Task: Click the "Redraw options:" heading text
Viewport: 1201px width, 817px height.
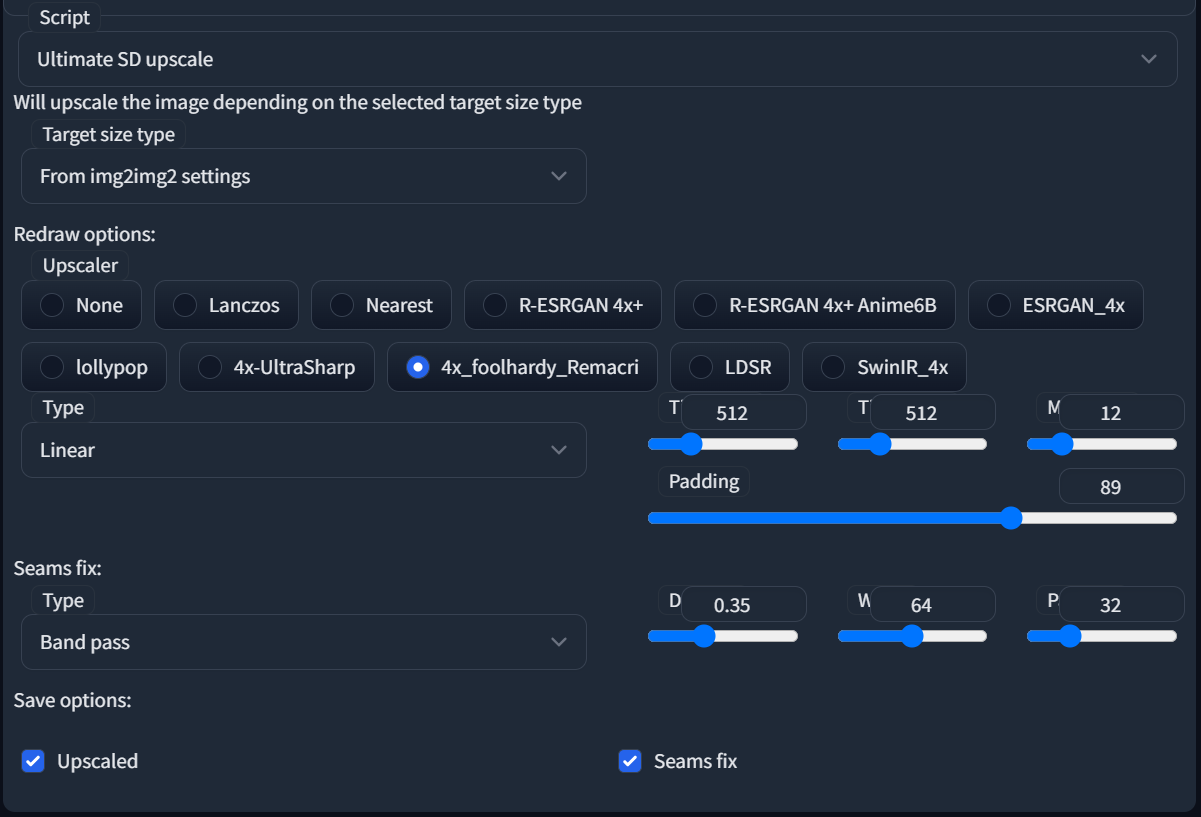Action: (x=85, y=234)
